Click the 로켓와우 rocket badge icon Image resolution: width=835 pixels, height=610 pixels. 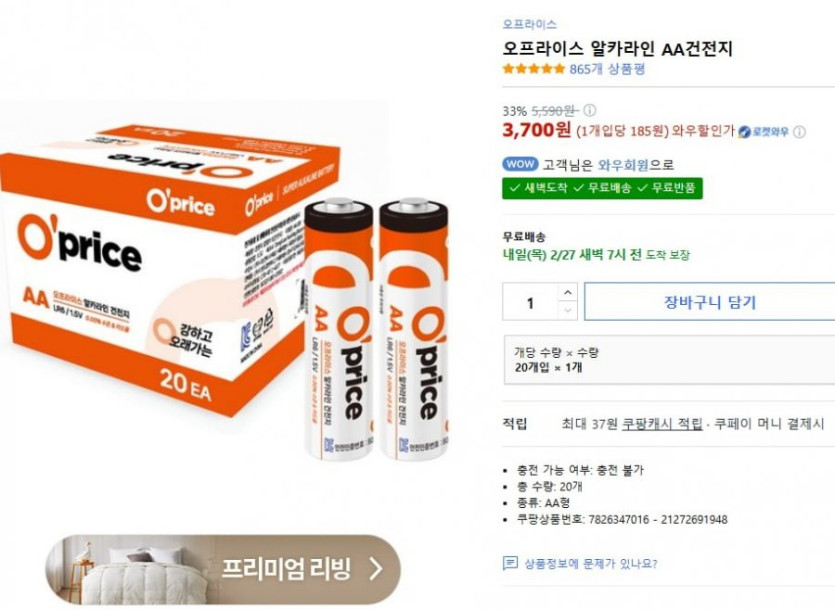pos(744,132)
